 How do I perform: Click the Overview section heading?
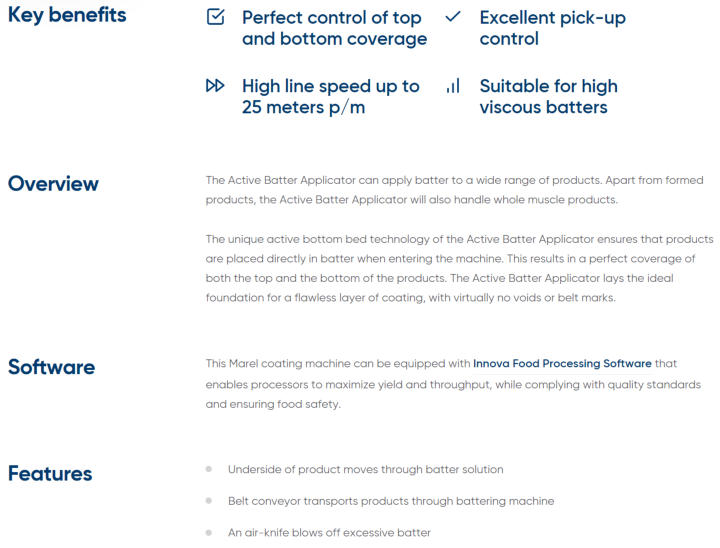53,184
